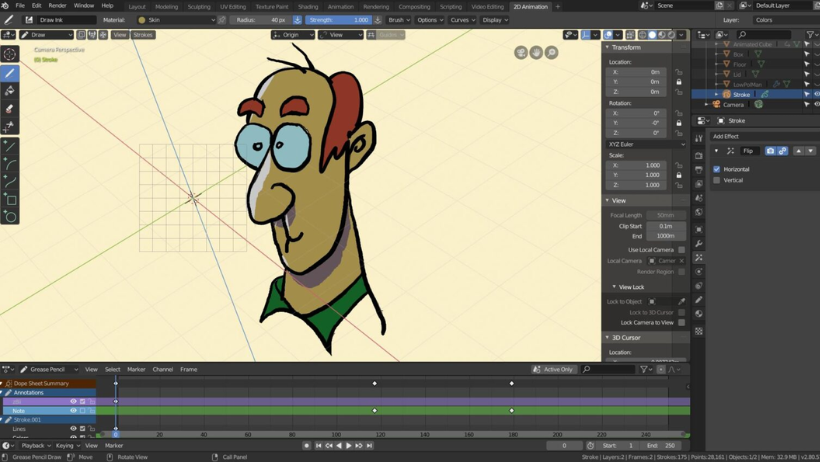The image size is (820, 462).
Task: Click the Blender logo menu icon
Action: point(5,6)
